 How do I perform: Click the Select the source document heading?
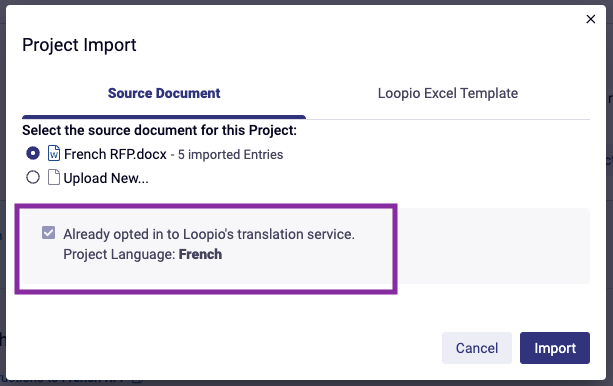tap(160, 130)
